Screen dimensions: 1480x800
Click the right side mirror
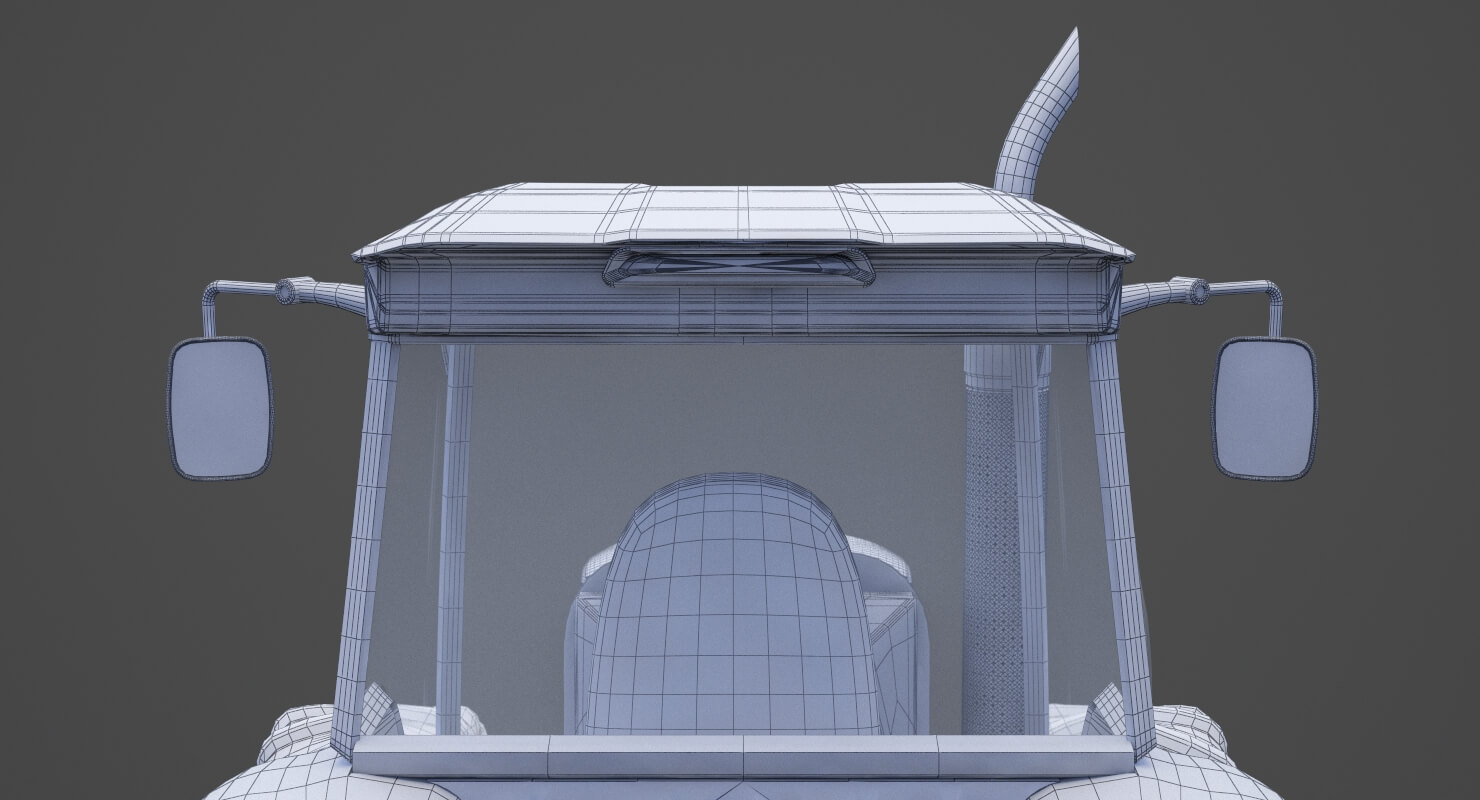(x=1264, y=408)
